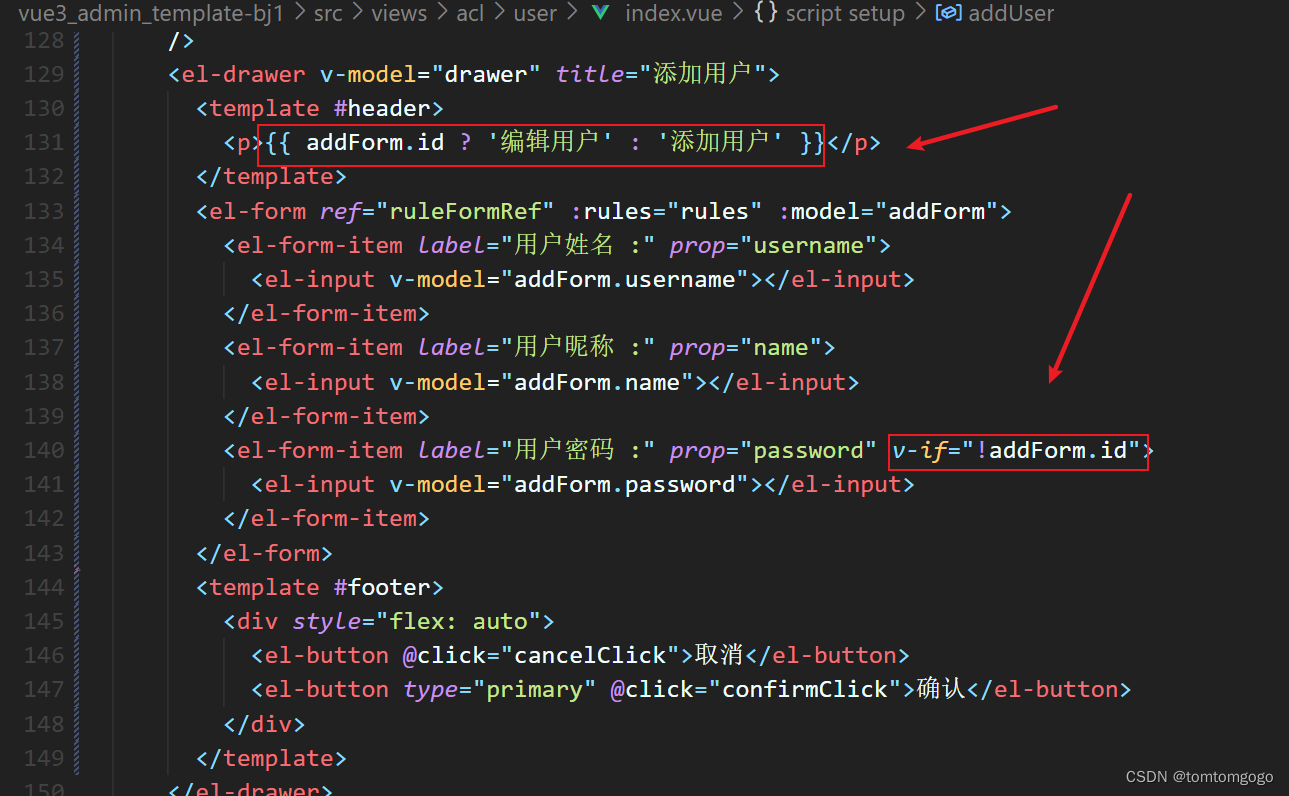Open the views breadcrumb segment
The height and width of the screenshot is (796, 1289).
[x=398, y=13]
